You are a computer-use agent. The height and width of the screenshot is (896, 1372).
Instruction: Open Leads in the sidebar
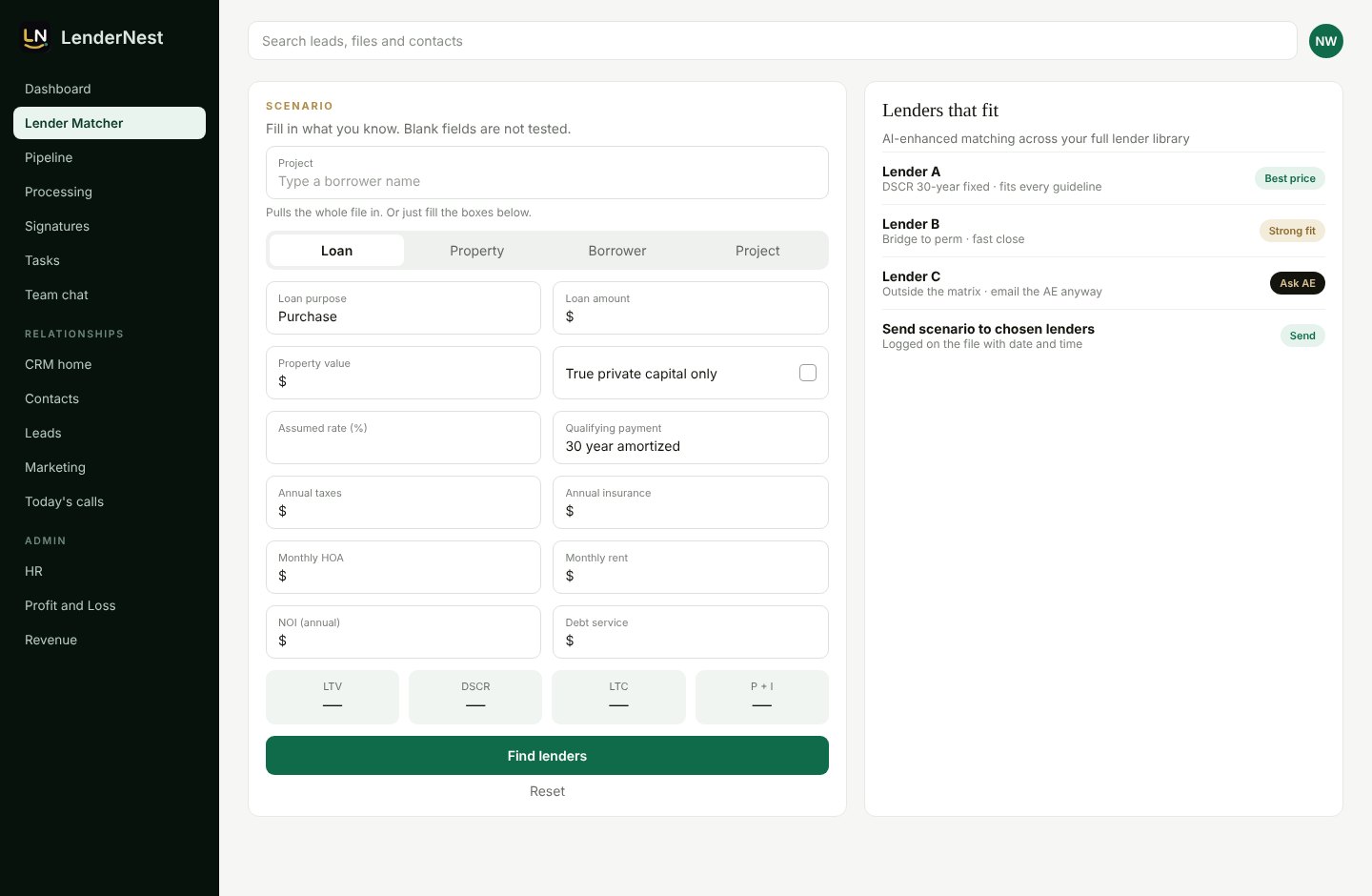(110, 433)
